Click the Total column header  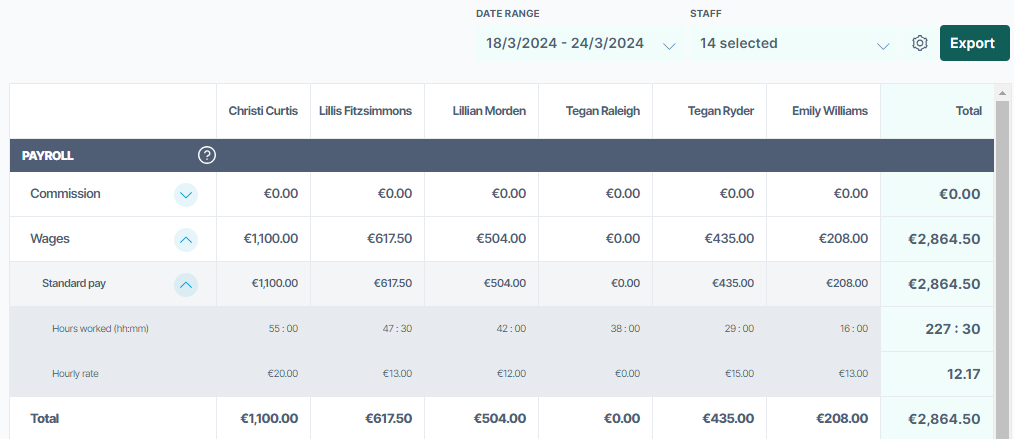coord(969,111)
